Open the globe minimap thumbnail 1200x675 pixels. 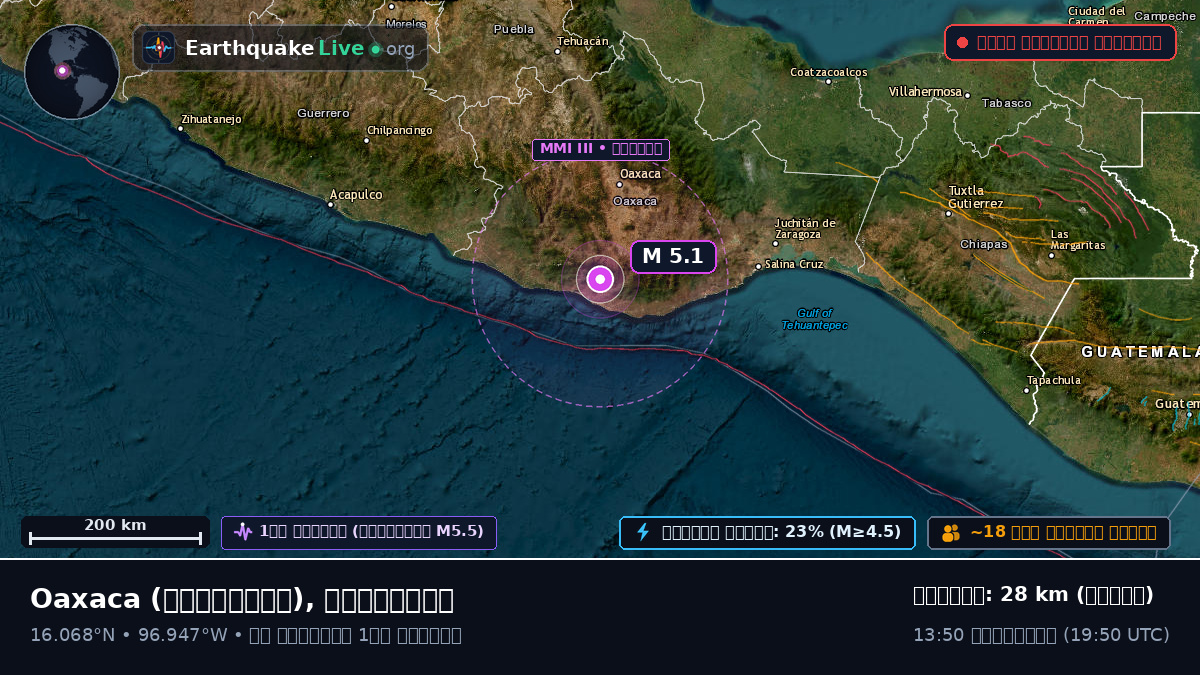(x=72, y=72)
